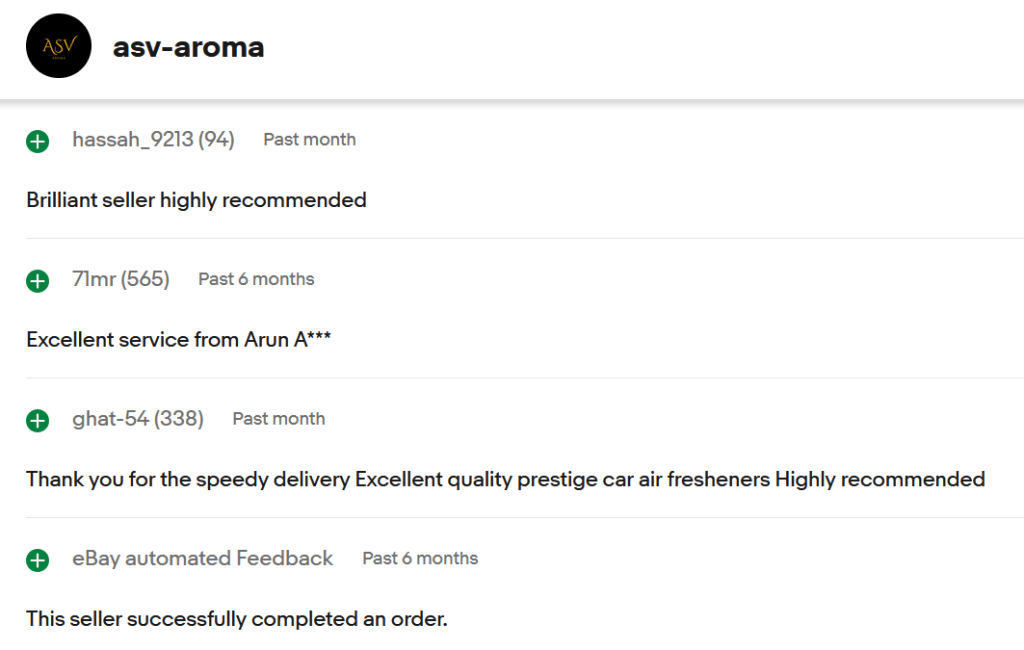Screen dimensions: 1024x650
Task: Click "Past month" next to hassah_9213
Action: tap(309, 140)
